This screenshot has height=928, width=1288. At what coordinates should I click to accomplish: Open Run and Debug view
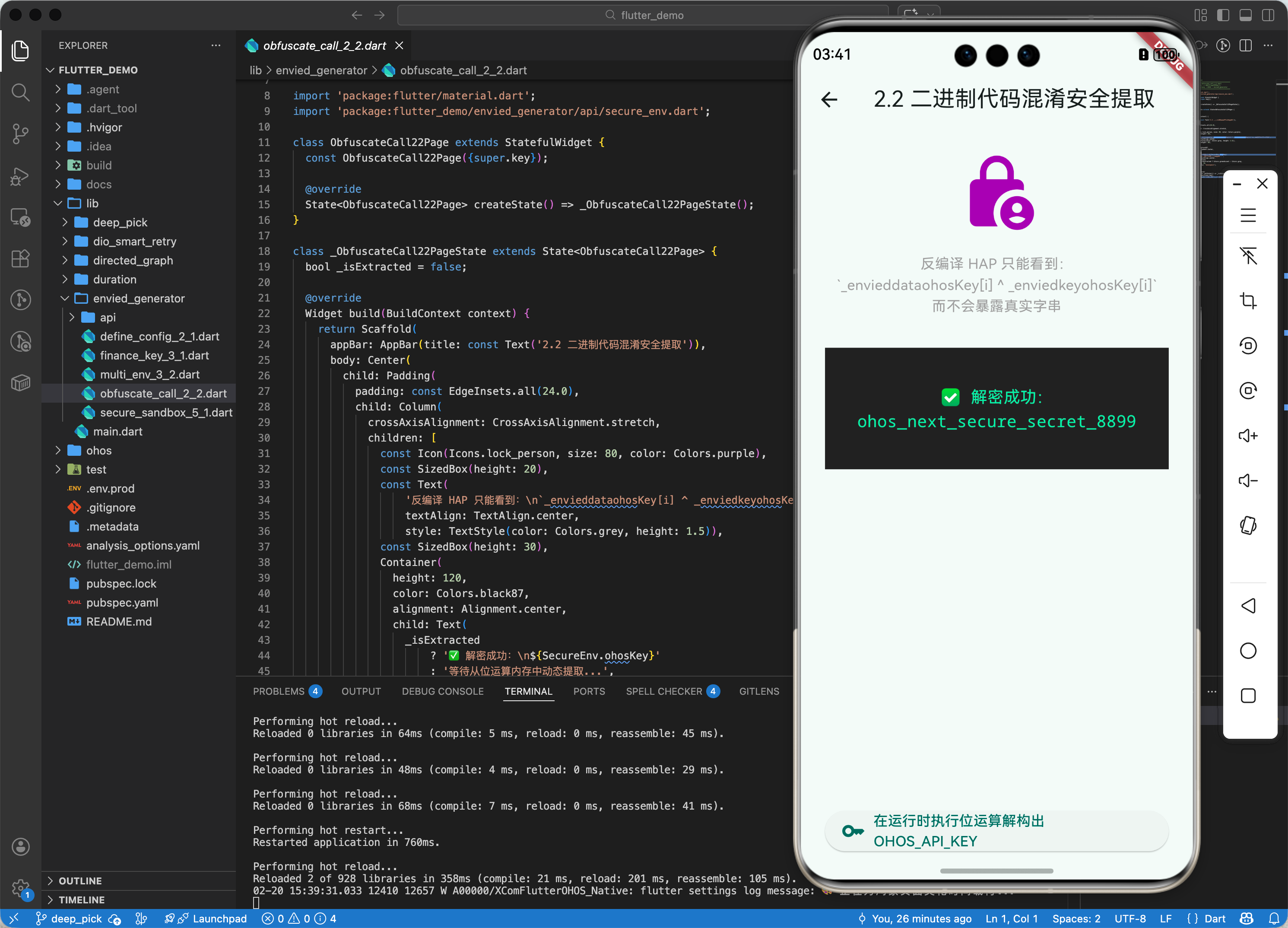[20, 176]
